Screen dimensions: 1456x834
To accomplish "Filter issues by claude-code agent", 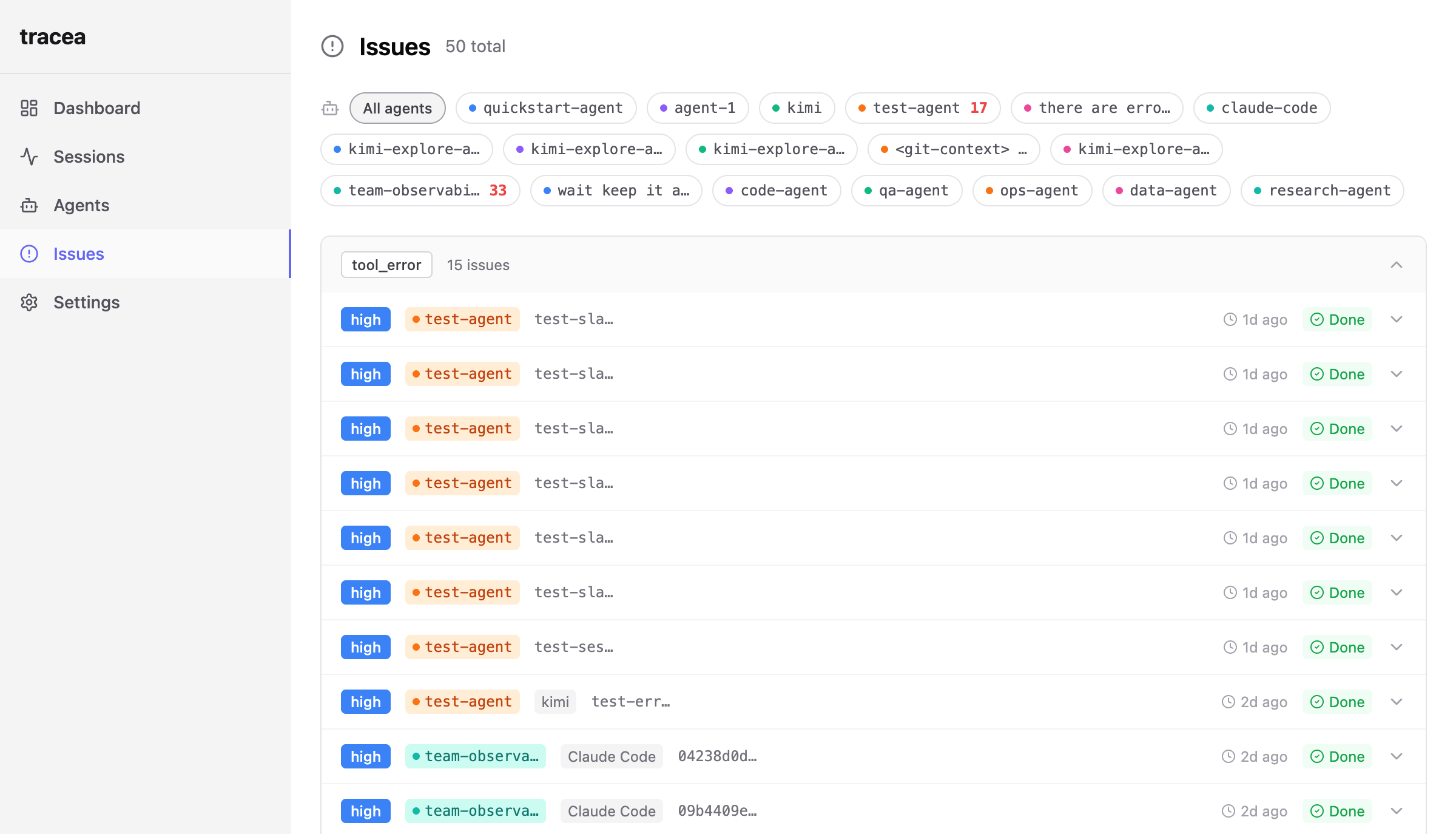I will tap(1262, 108).
